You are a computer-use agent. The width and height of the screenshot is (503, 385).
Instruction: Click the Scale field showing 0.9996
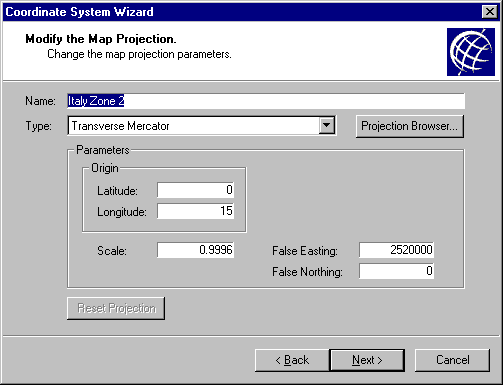tap(196, 250)
